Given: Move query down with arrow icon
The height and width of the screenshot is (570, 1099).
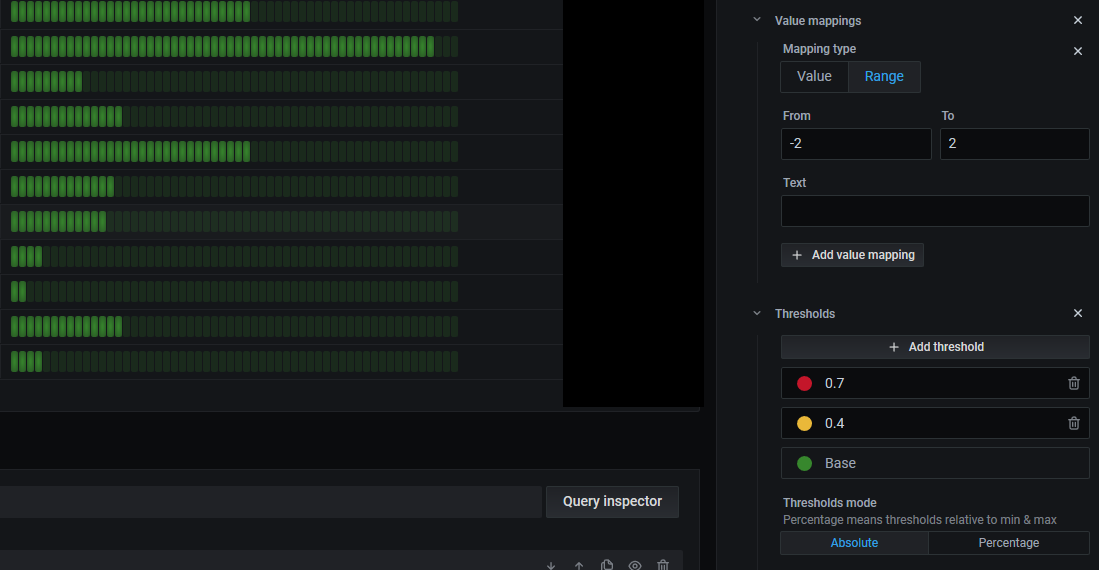Looking at the screenshot, I should coord(551,565).
